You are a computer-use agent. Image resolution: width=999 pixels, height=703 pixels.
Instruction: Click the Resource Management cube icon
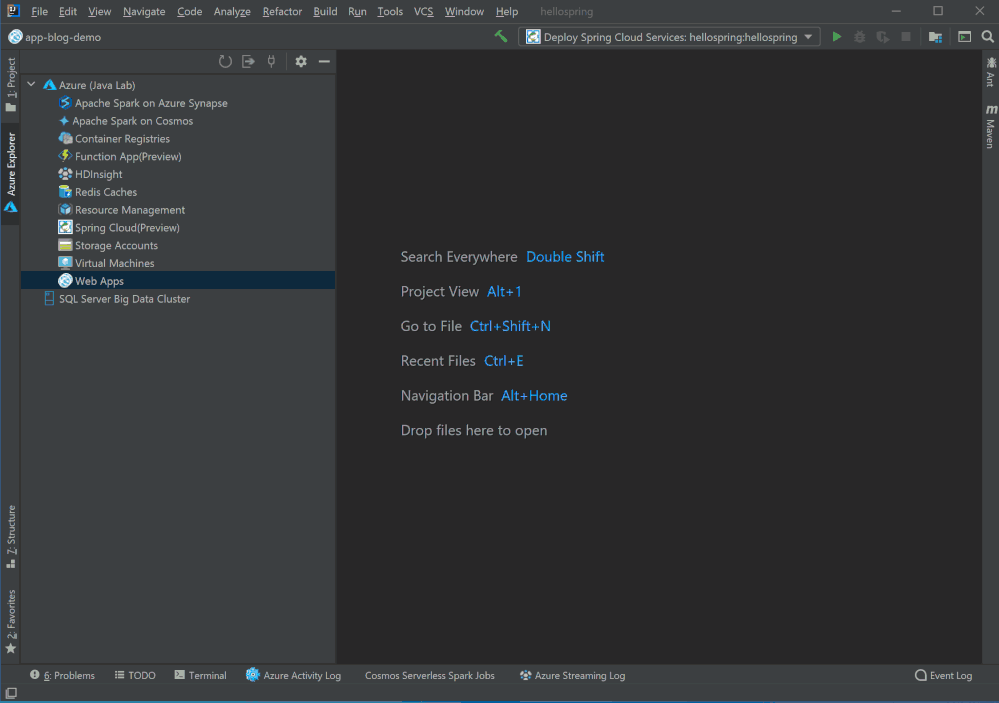(x=65, y=210)
